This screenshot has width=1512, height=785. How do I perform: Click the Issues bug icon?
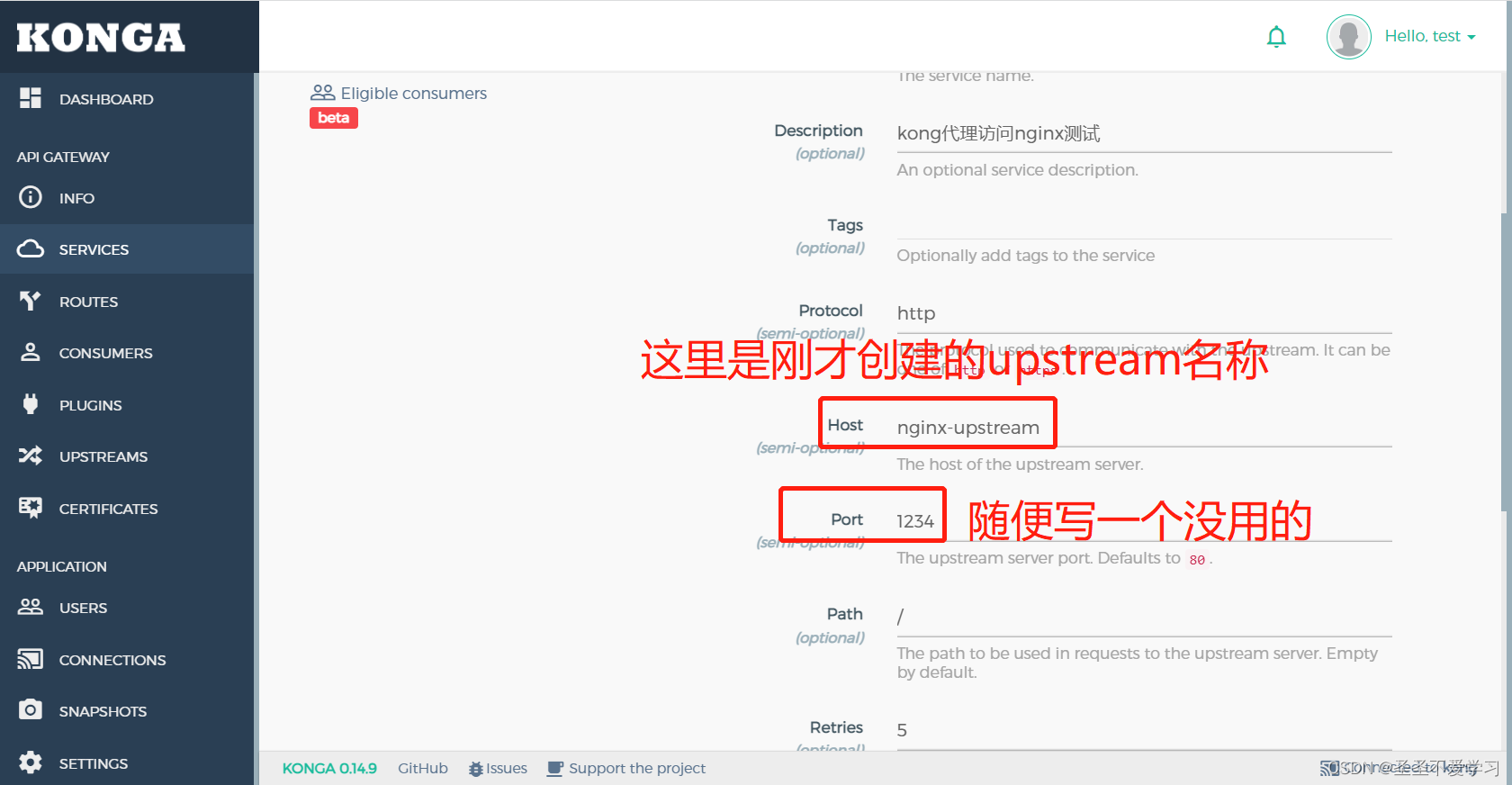click(x=476, y=769)
